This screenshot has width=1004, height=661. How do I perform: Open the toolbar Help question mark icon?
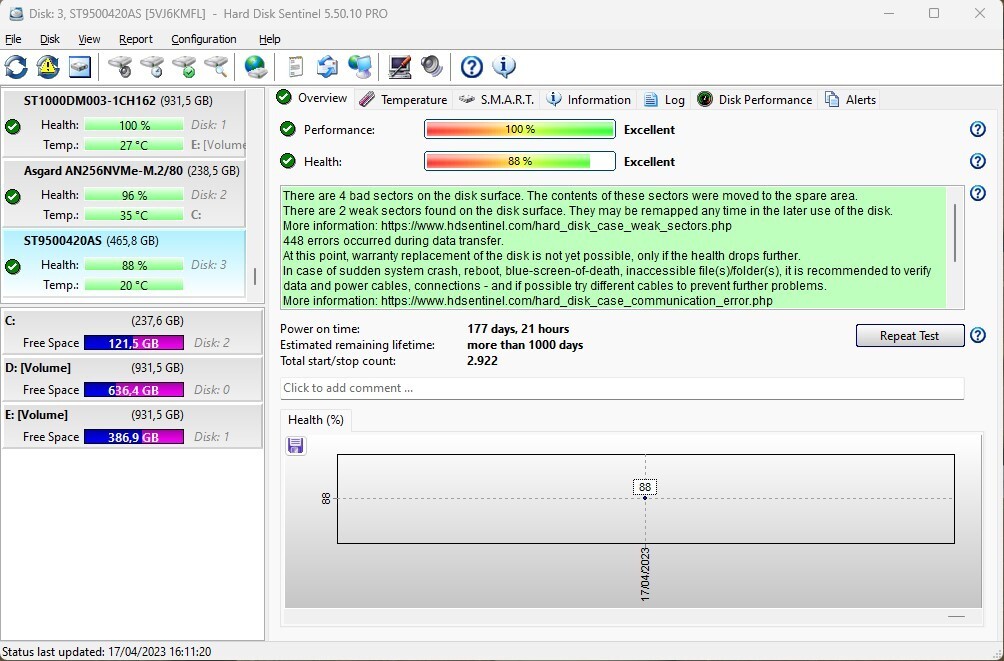pyautogui.click(x=472, y=67)
